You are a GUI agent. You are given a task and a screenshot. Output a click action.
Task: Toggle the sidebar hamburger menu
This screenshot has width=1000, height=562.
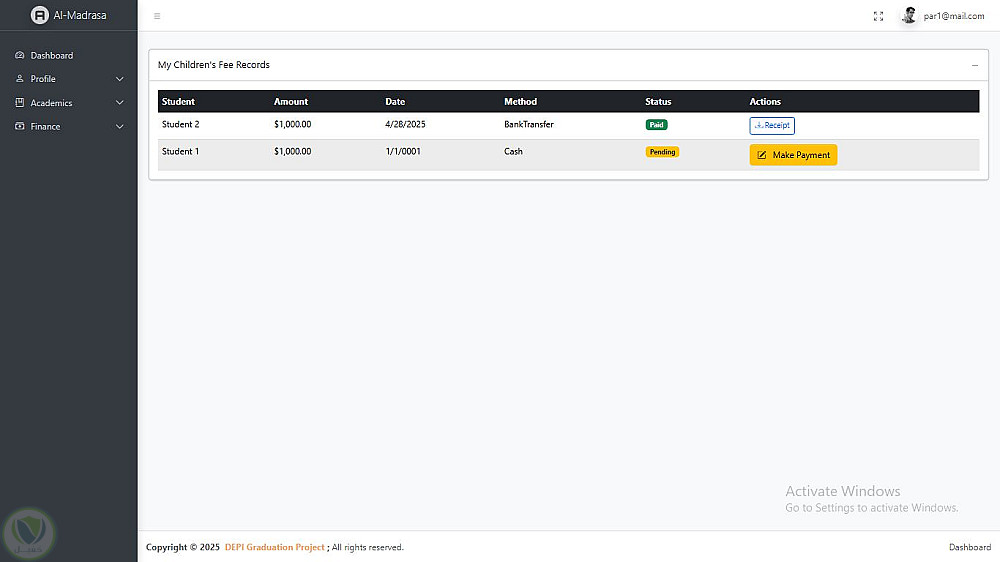(x=157, y=16)
